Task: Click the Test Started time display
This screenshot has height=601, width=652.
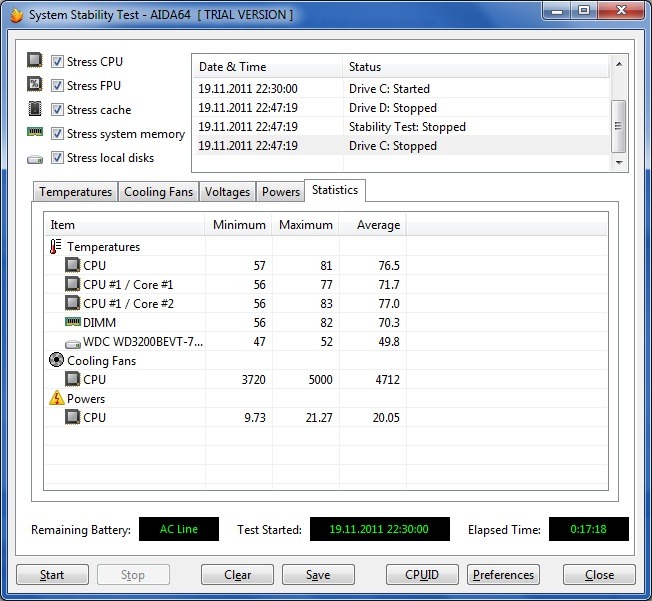Action: pos(380,529)
